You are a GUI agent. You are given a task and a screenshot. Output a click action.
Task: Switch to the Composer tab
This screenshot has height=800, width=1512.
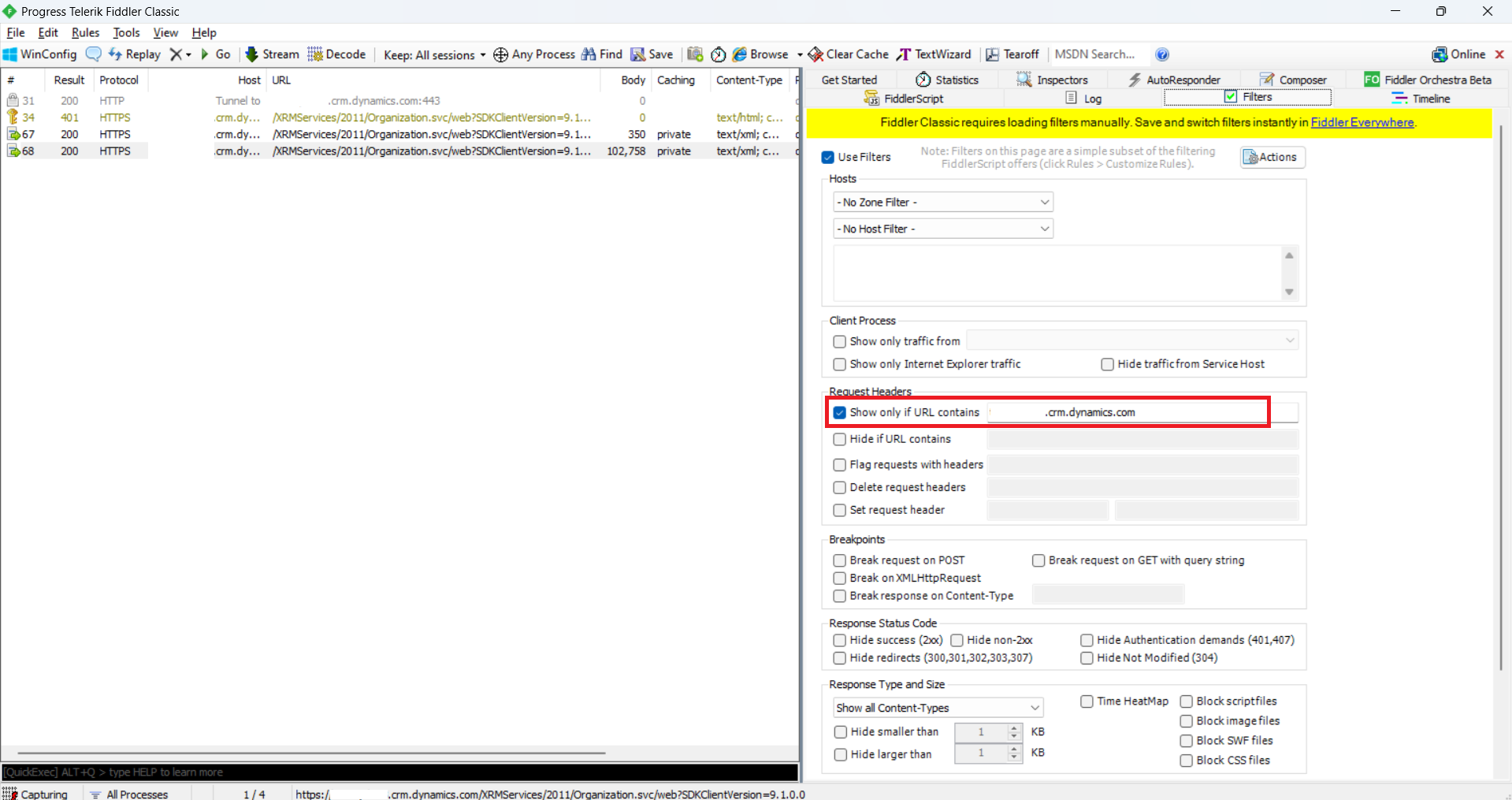coord(1293,80)
